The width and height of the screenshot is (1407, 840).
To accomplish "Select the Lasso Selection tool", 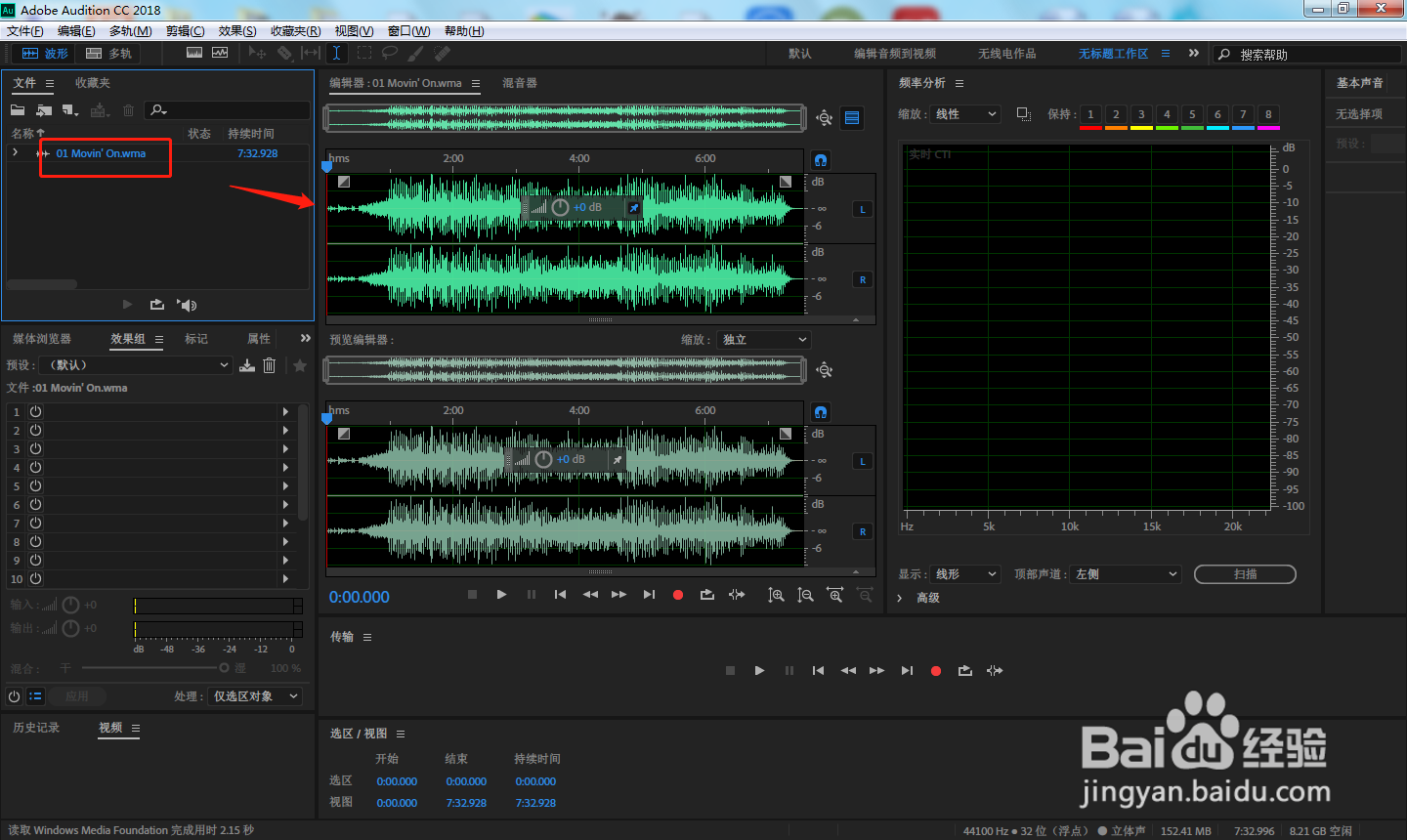I will pos(390,53).
